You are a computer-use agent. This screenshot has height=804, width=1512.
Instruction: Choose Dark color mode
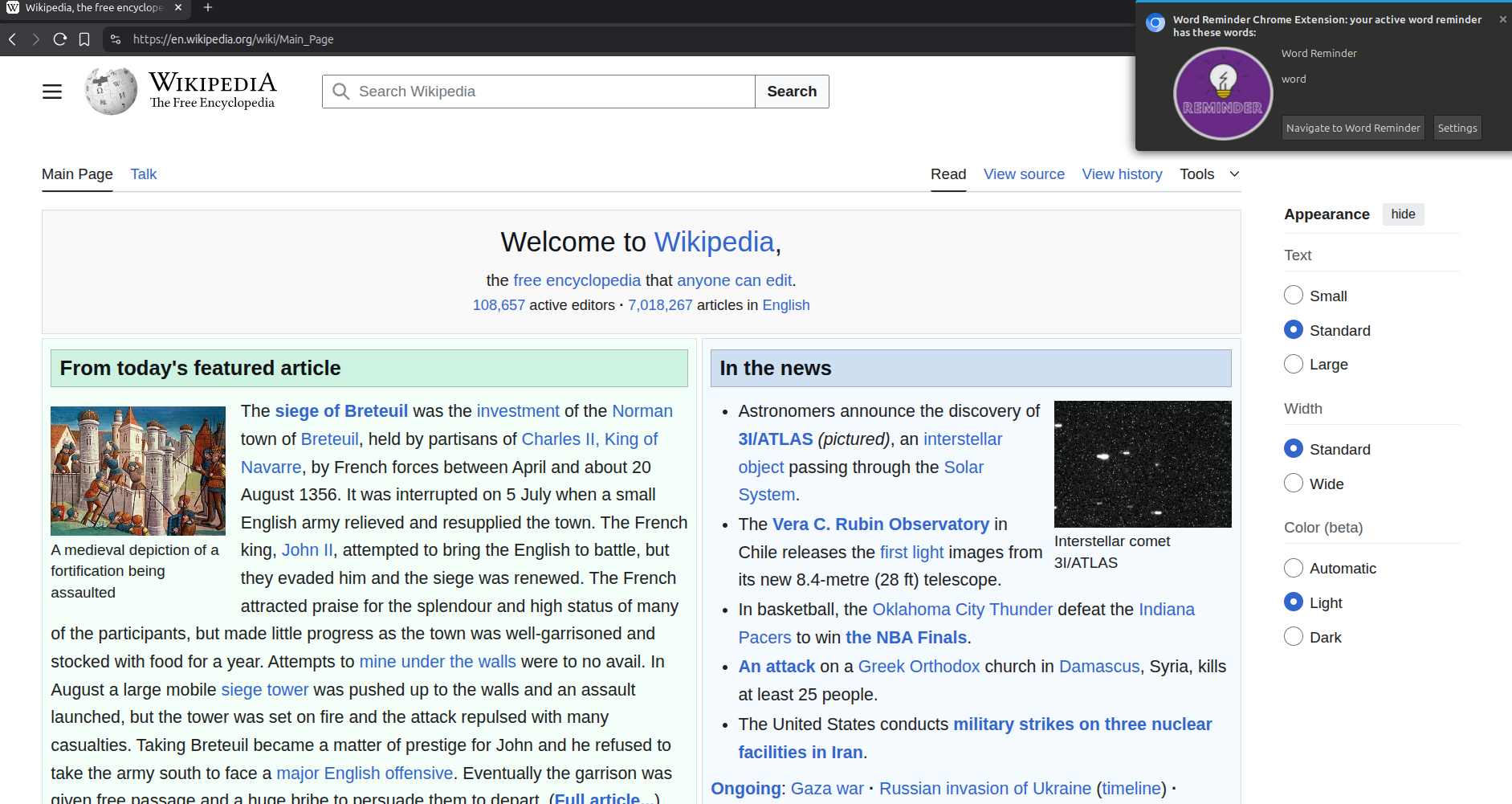(1294, 636)
